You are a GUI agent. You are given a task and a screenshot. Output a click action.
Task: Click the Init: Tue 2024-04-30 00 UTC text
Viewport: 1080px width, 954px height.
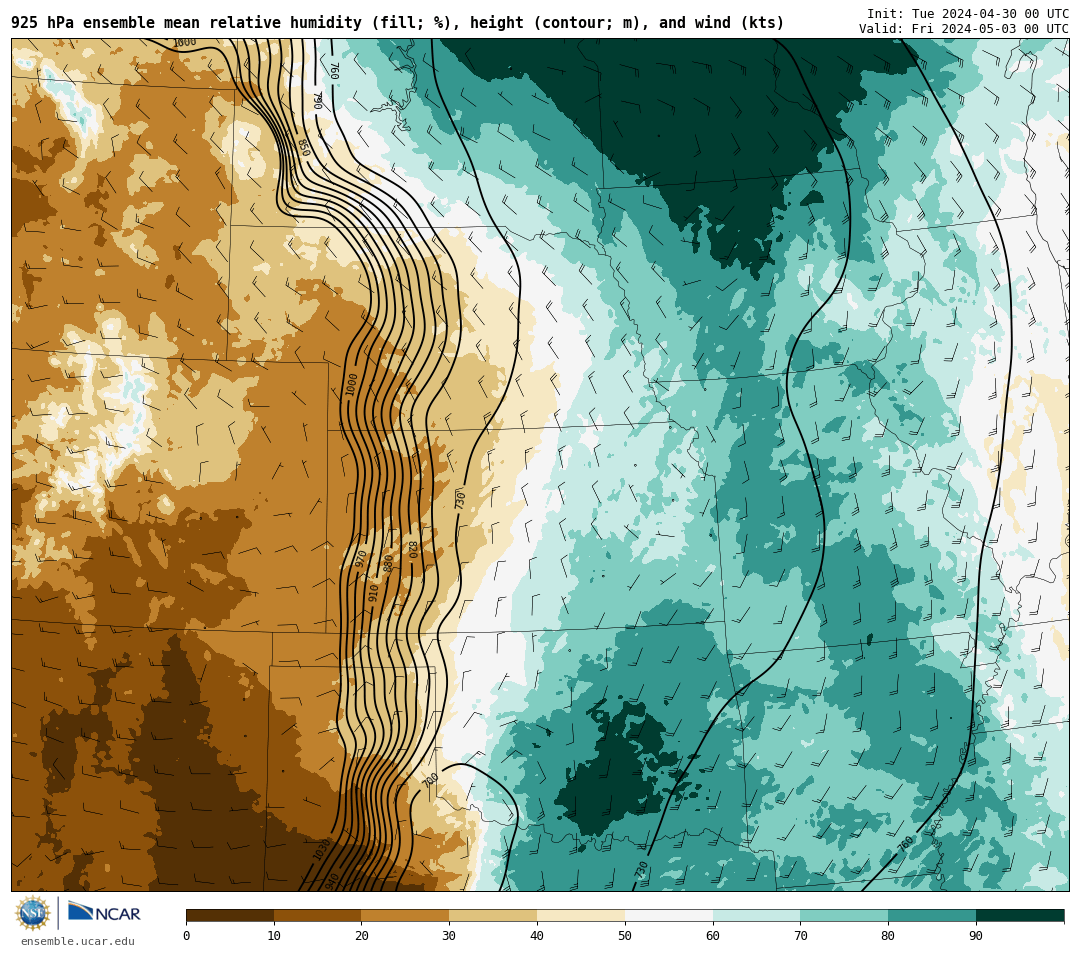[968, 14]
